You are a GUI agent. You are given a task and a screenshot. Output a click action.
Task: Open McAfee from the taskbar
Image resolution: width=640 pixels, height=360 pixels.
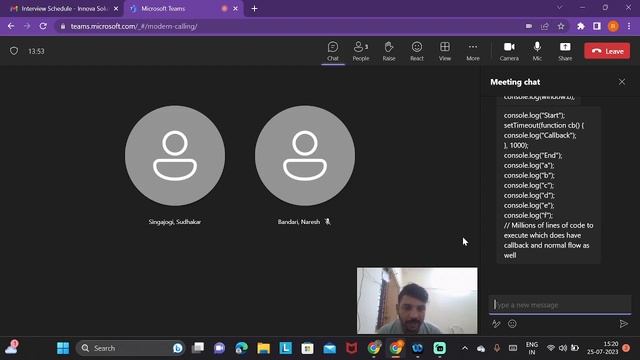[351, 348]
